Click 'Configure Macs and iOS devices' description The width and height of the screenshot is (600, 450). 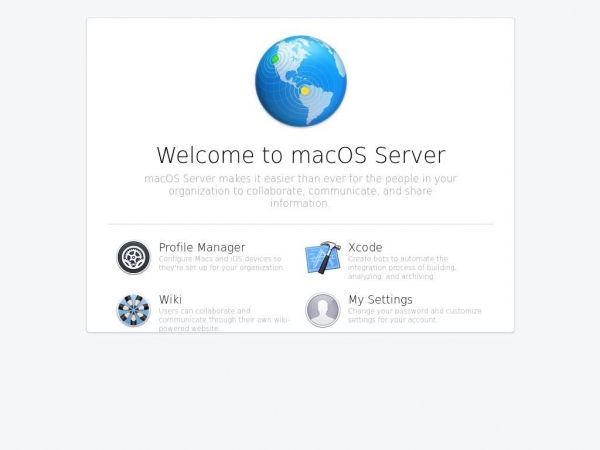[221, 263]
